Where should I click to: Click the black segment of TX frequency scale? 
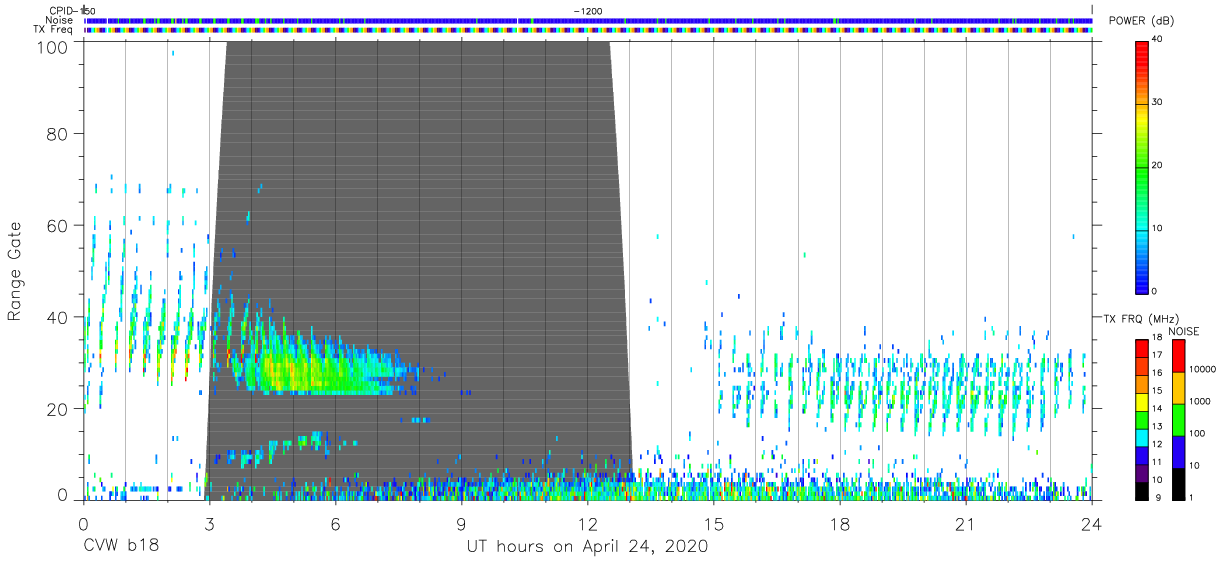click(x=1141, y=489)
